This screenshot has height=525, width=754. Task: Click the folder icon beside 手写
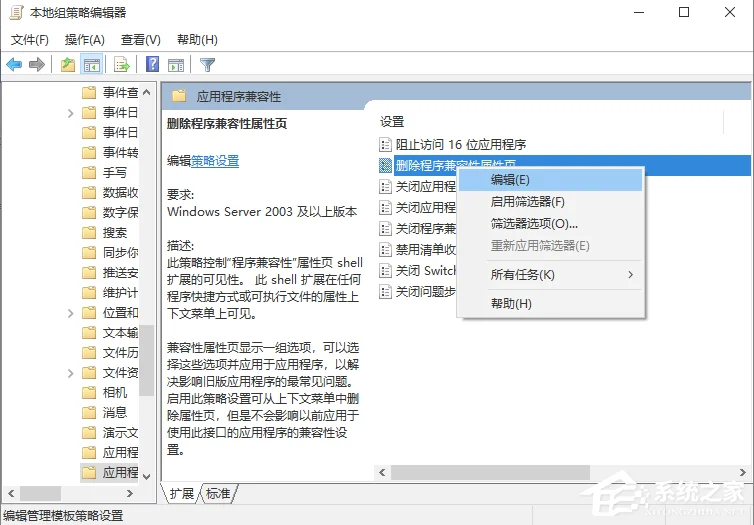(x=89, y=173)
